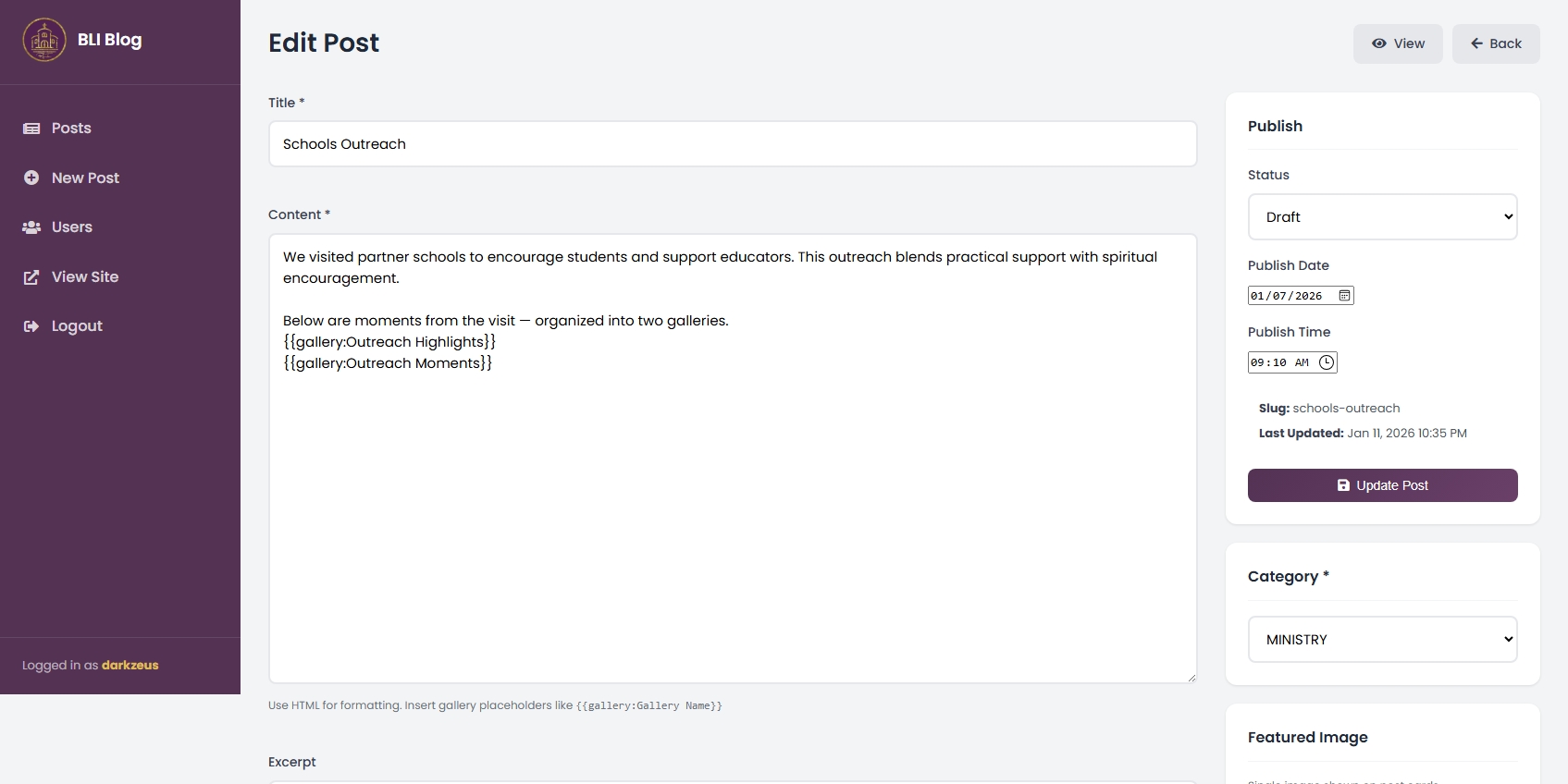The width and height of the screenshot is (1568, 784).
Task: Click the Users group icon
Action: tap(31, 227)
